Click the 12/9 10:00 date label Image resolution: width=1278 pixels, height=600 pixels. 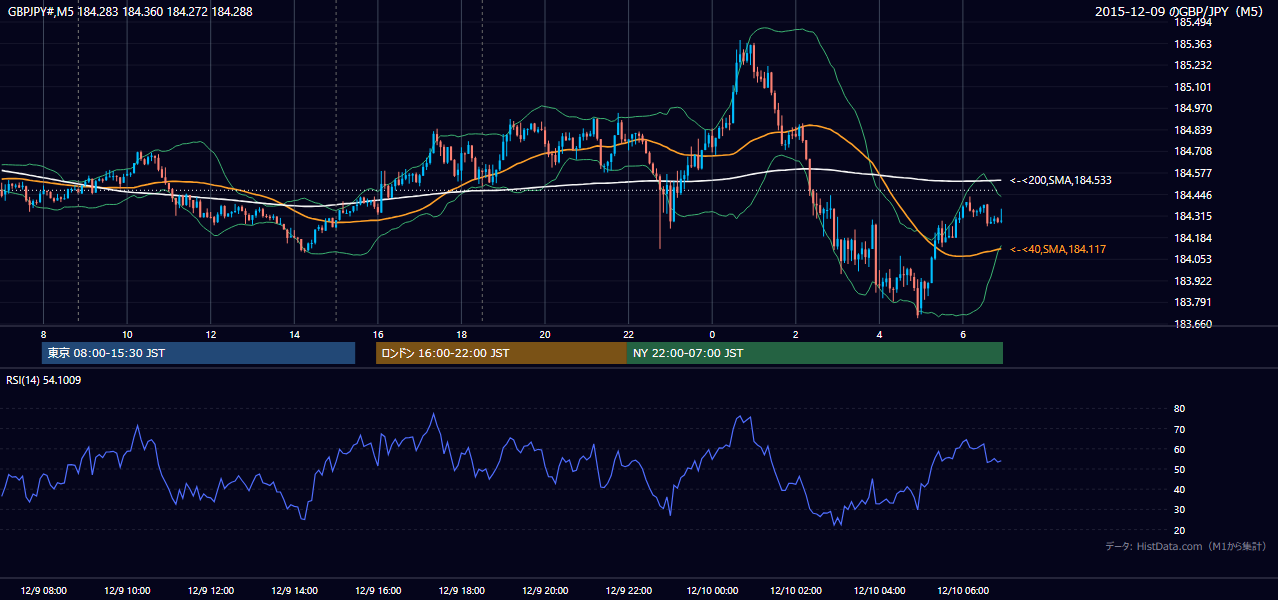point(126,591)
